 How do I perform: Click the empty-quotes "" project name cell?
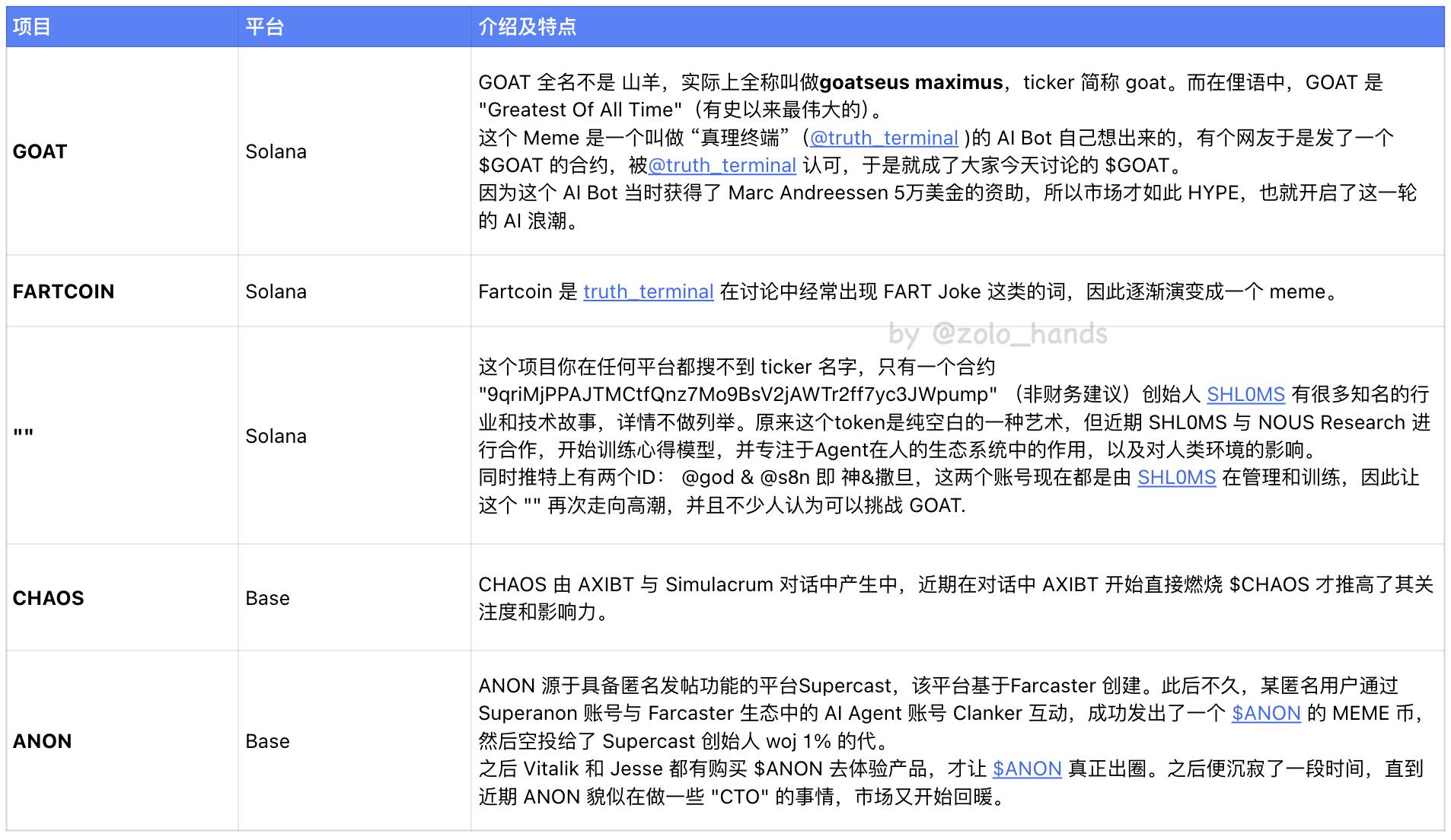click(24, 435)
